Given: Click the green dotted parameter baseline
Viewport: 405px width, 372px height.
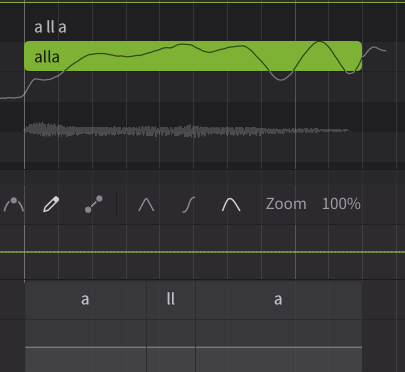Looking at the screenshot, I should click(202, 252).
